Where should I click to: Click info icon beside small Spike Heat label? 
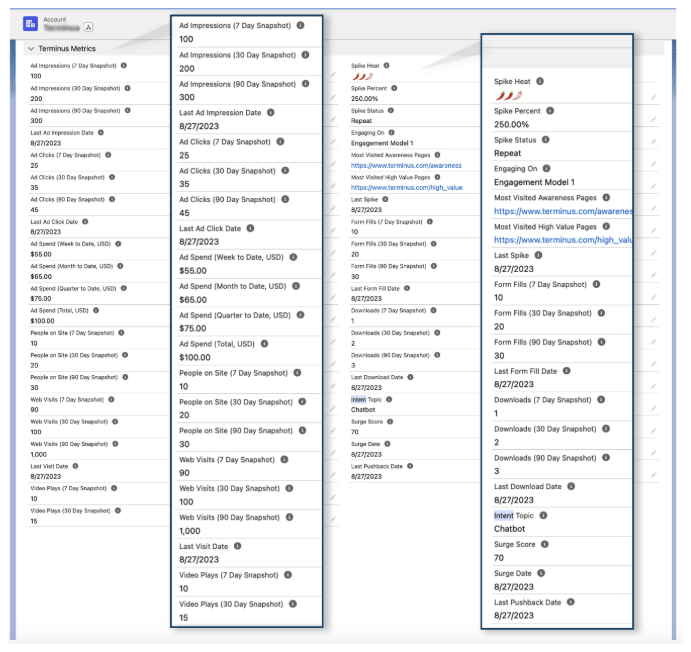(386, 66)
